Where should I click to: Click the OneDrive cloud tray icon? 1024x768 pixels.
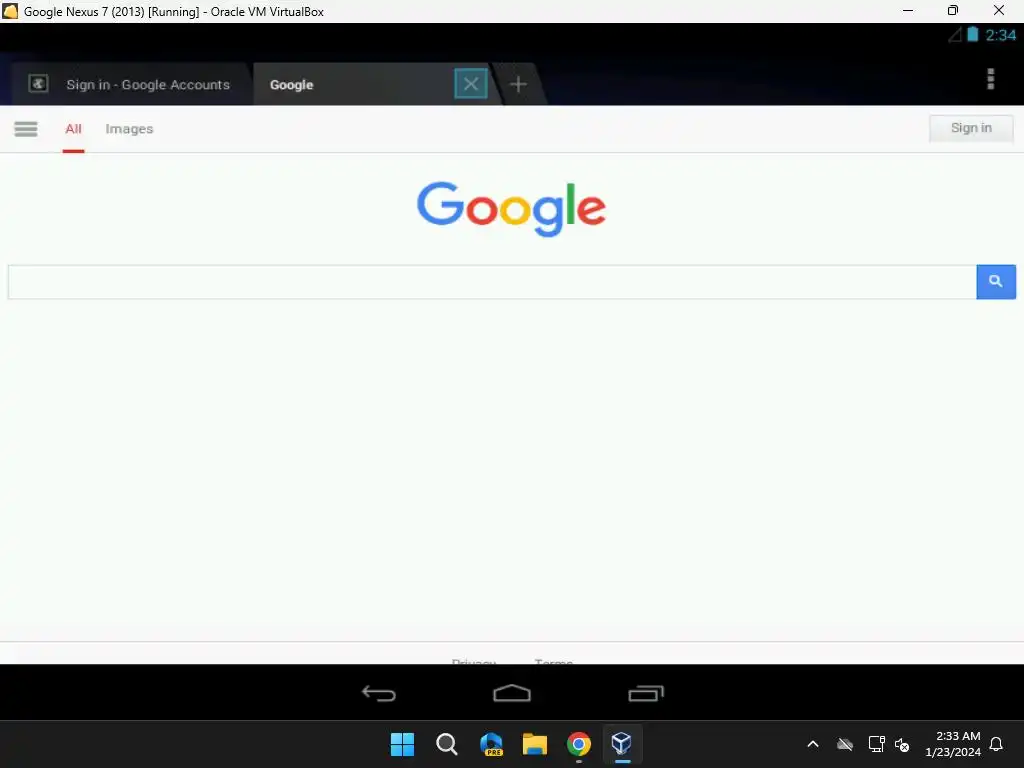coord(845,744)
